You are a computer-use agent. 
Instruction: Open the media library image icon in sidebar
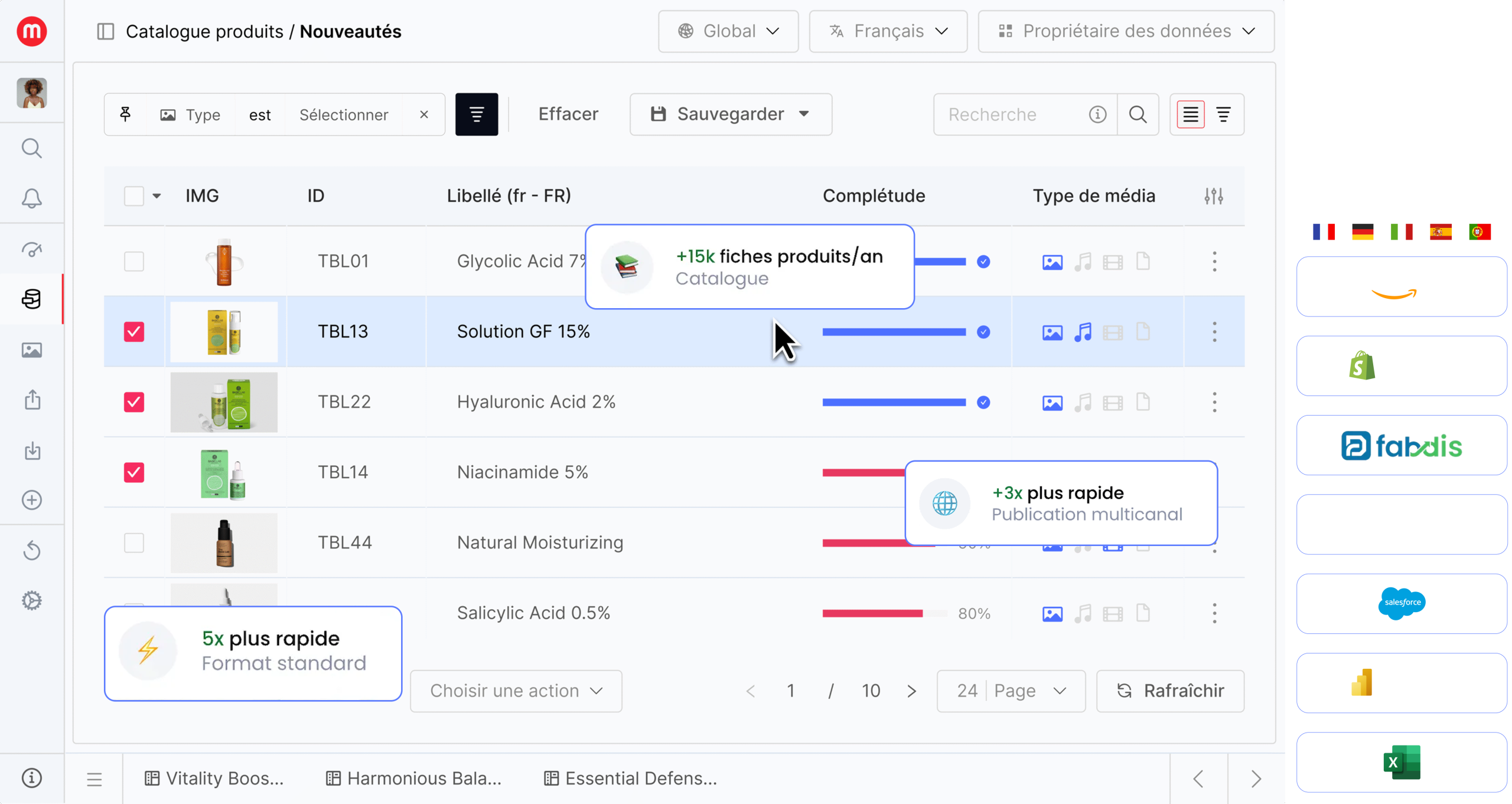(32, 350)
